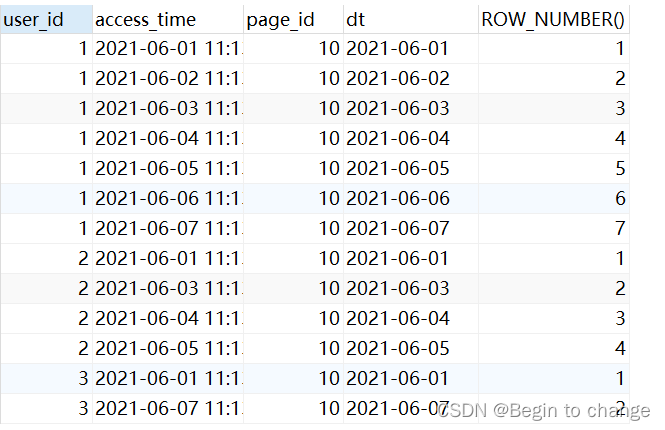Select user_id cell in the first data row
Viewport: 665px width, 430px height.
[45, 49]
